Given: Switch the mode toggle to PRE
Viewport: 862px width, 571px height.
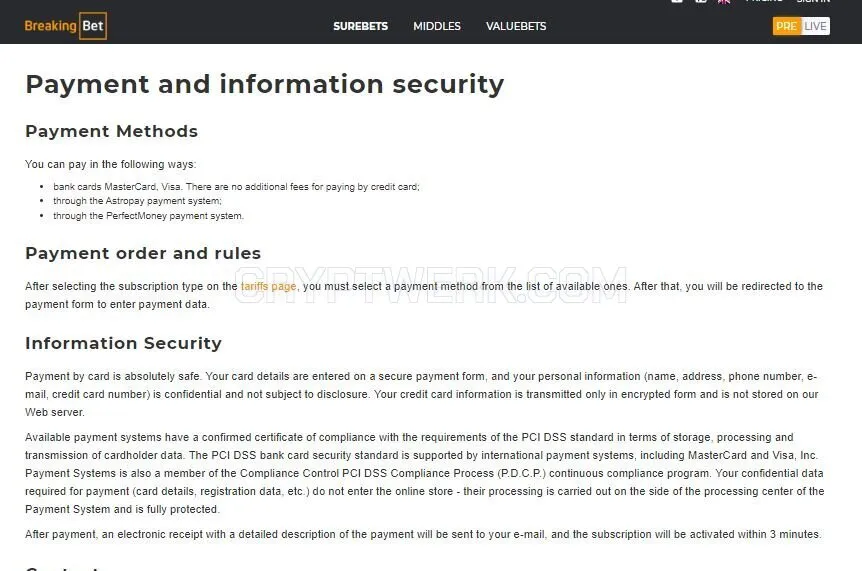Looking at the screenshot, I should 787,26.
